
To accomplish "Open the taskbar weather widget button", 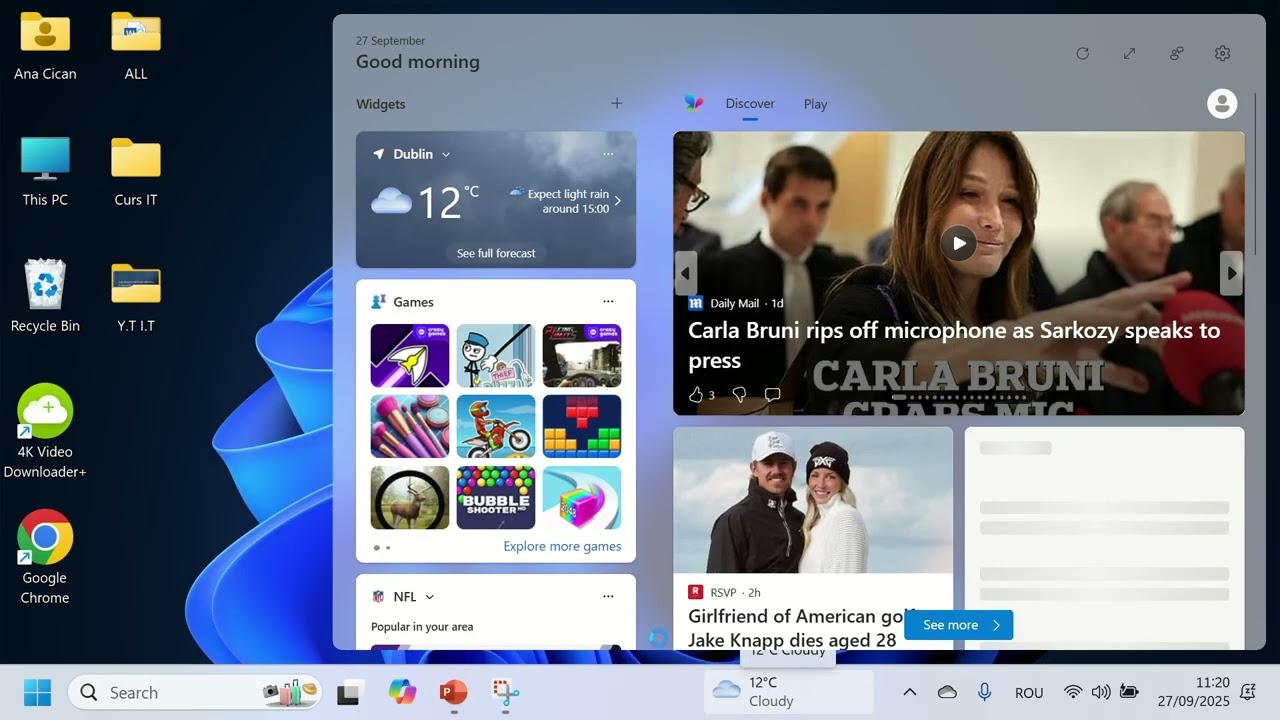I will pos(788,692).
